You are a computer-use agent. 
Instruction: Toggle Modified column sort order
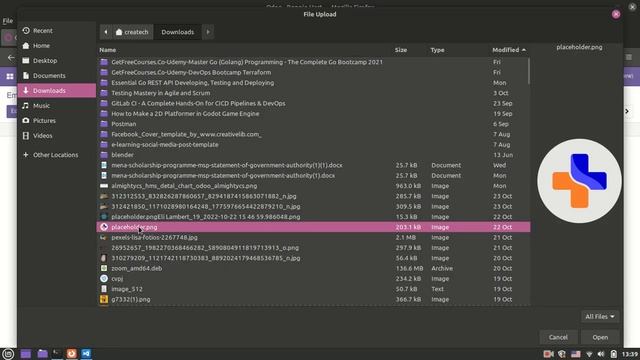(509, 50)
